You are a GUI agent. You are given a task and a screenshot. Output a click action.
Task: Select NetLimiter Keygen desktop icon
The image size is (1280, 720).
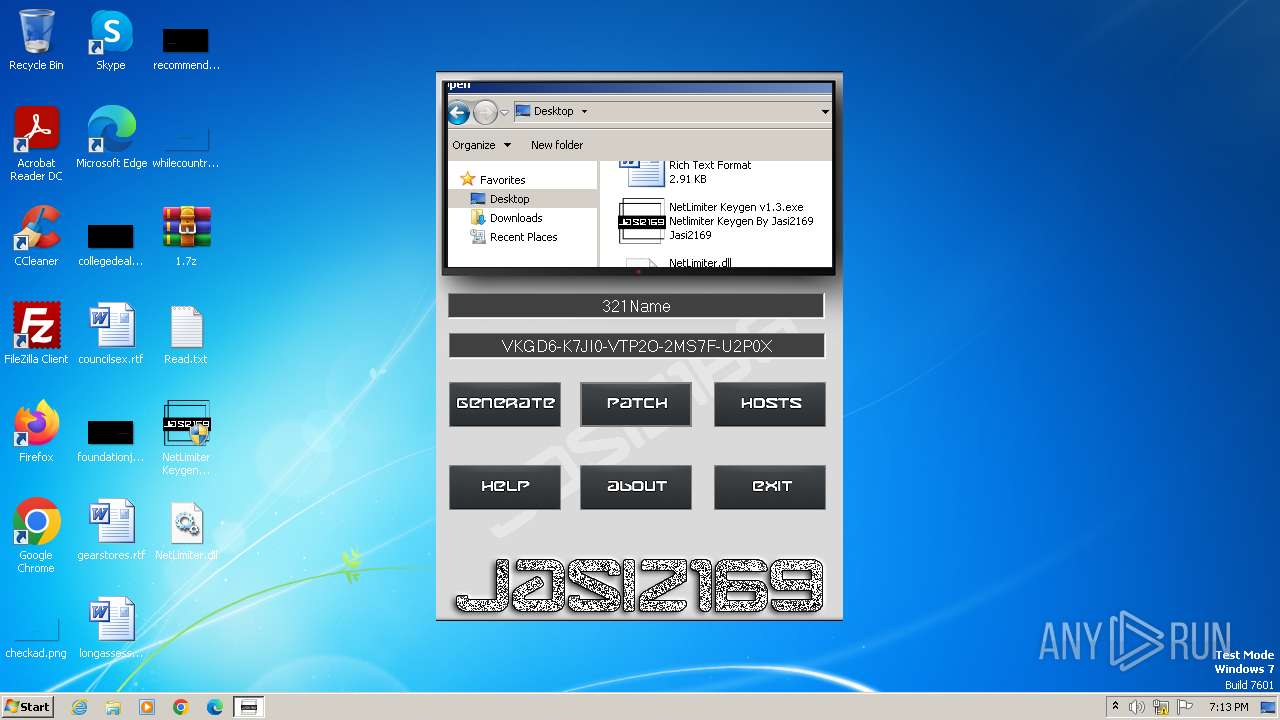point(186,437)
